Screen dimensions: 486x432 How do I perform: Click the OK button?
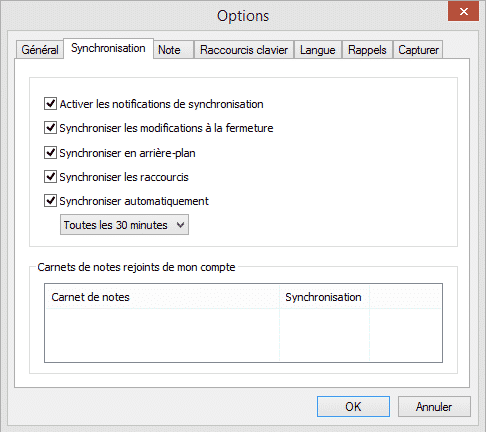click(353, 406)
